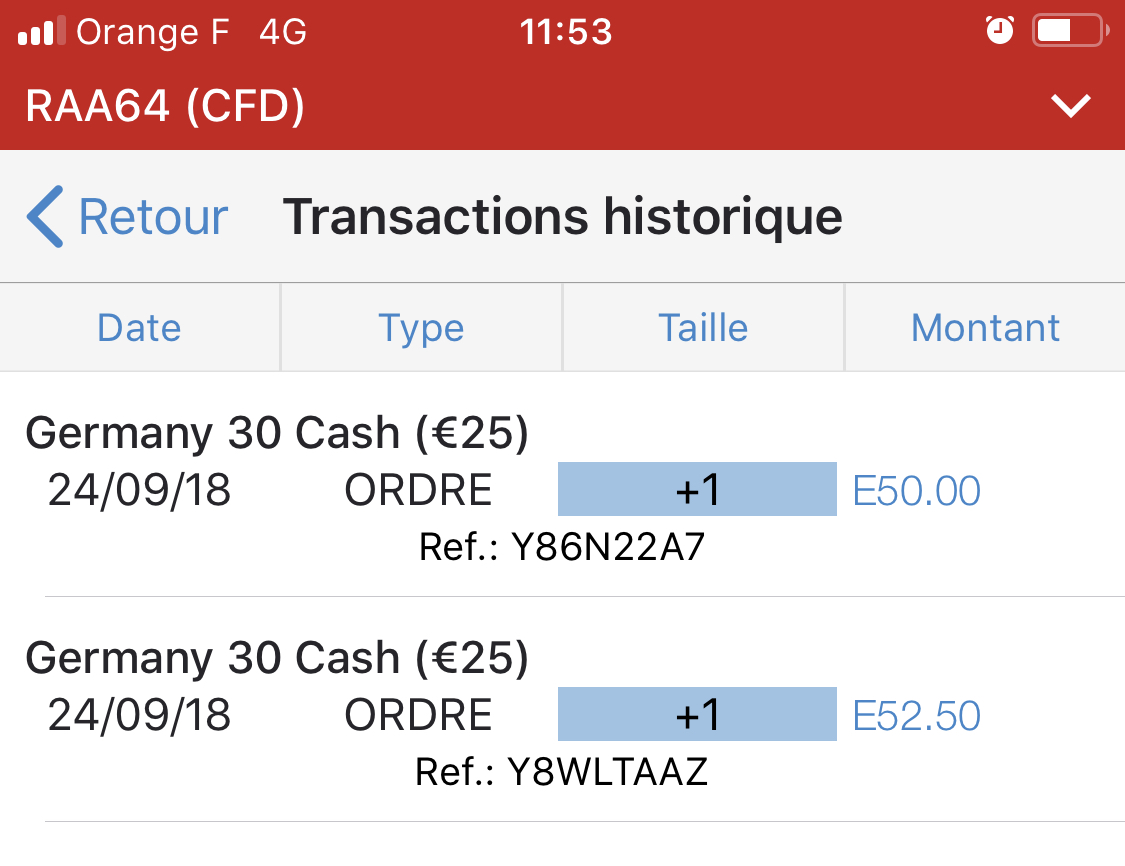Tap the E52.50 amount link
This screenshot has height=866, width=1125.
(917, 716)
